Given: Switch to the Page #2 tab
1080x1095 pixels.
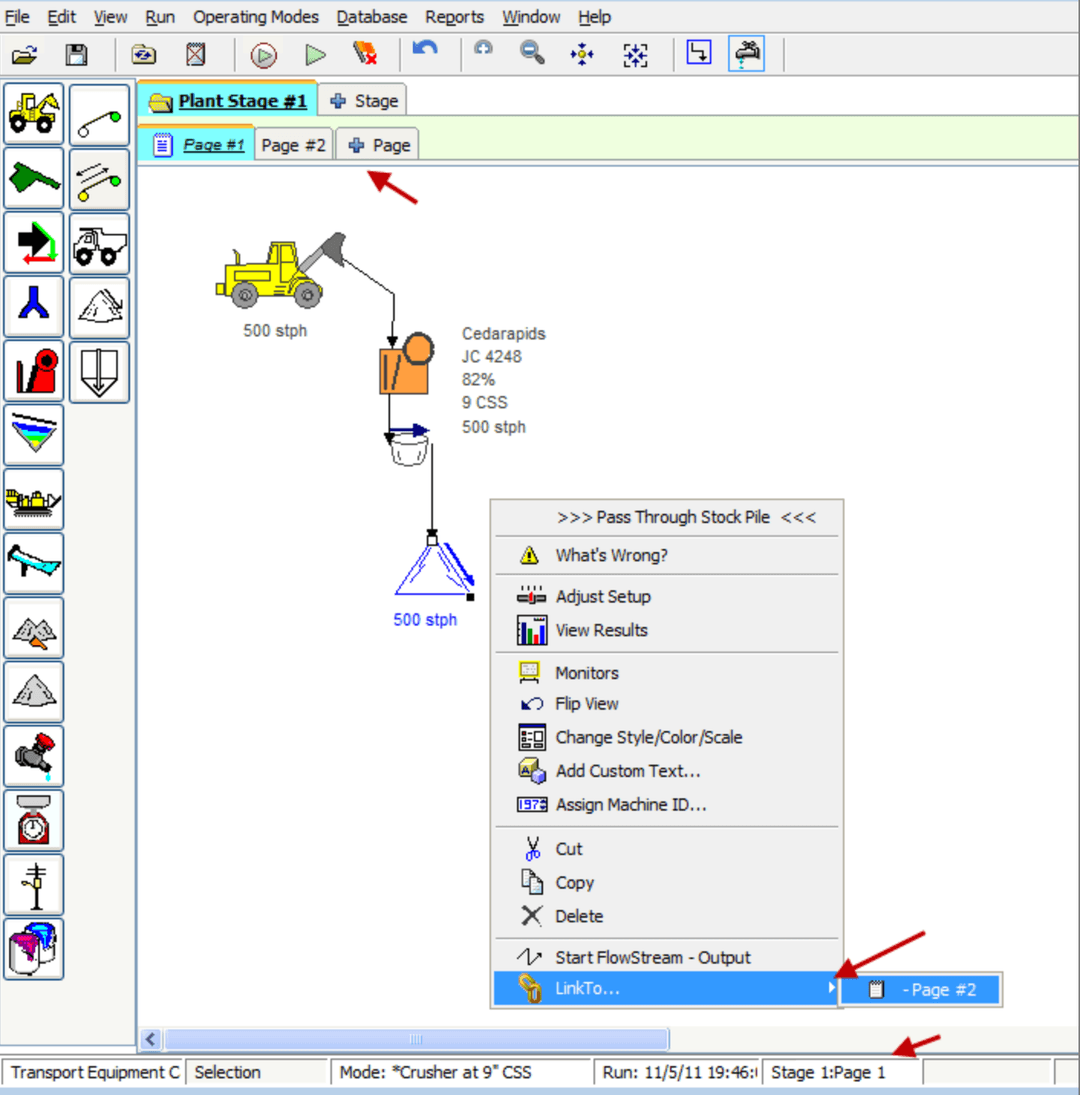Looking at the screenshot, I should point(293,145).
